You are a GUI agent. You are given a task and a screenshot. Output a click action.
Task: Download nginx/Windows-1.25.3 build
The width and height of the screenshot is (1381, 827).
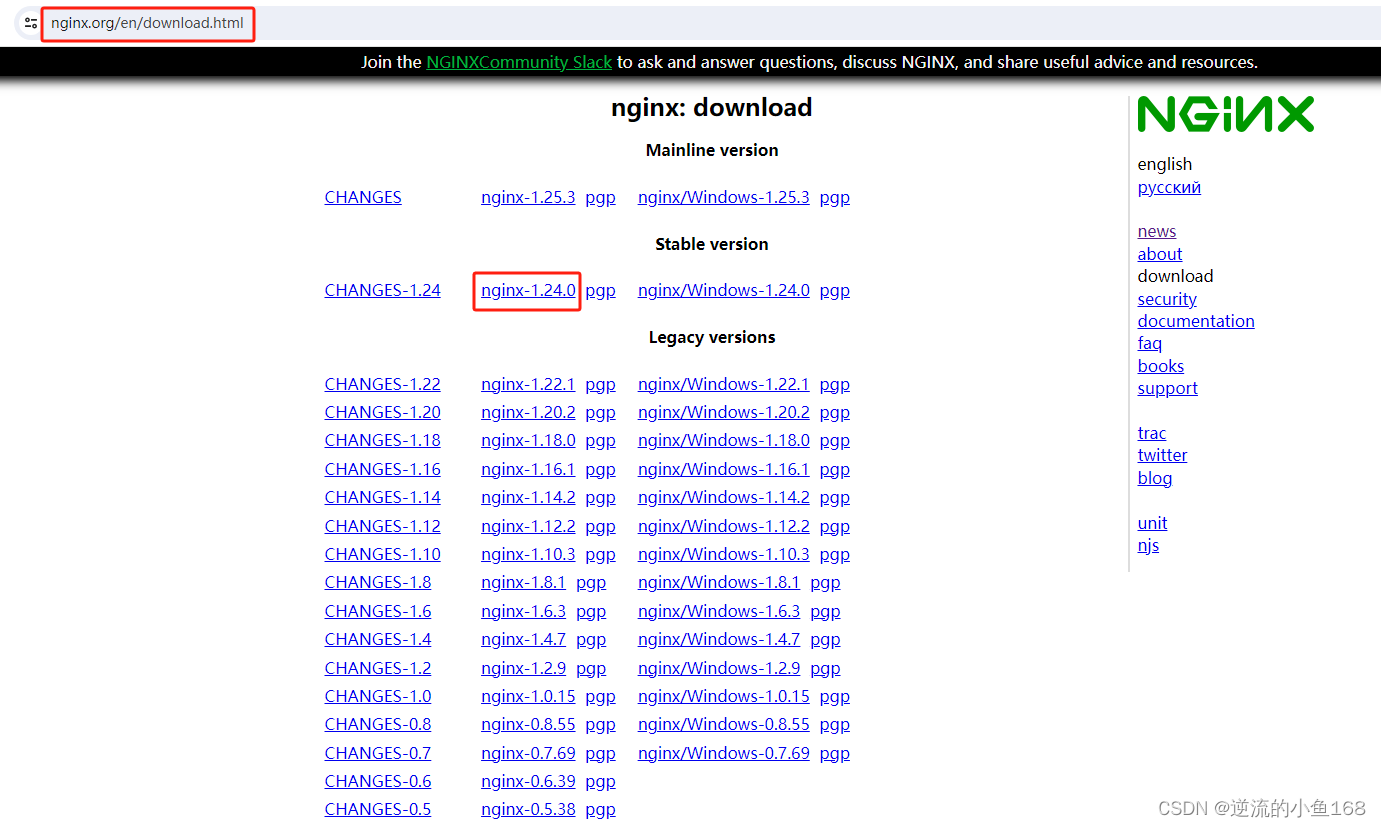(x=723, y=197)
